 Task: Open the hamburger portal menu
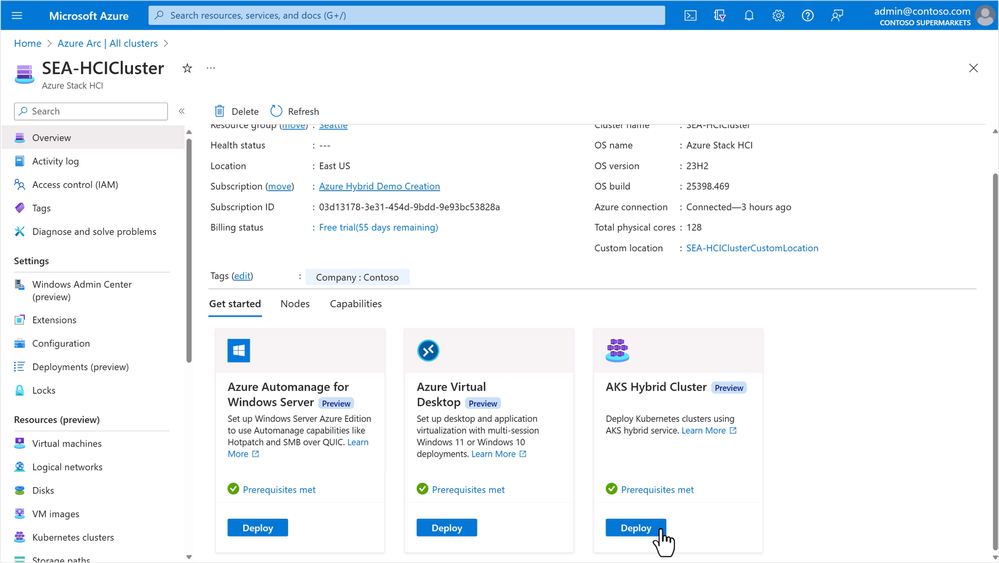tap(17, 16)
